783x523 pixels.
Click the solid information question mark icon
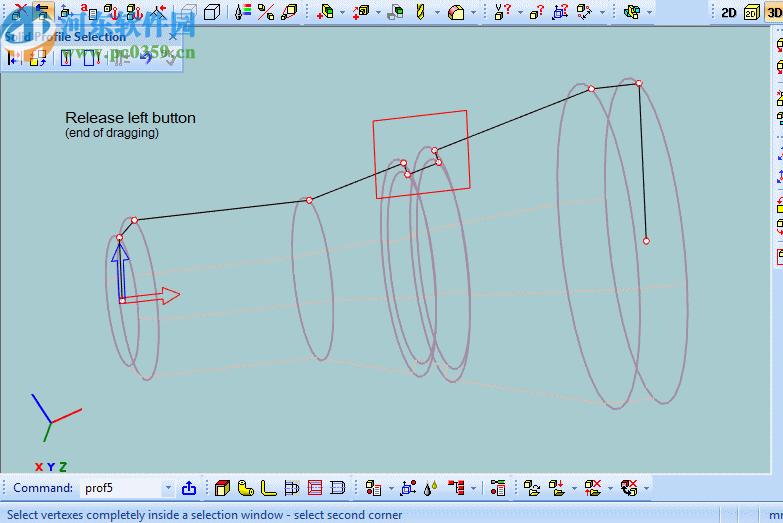(537, 11)
